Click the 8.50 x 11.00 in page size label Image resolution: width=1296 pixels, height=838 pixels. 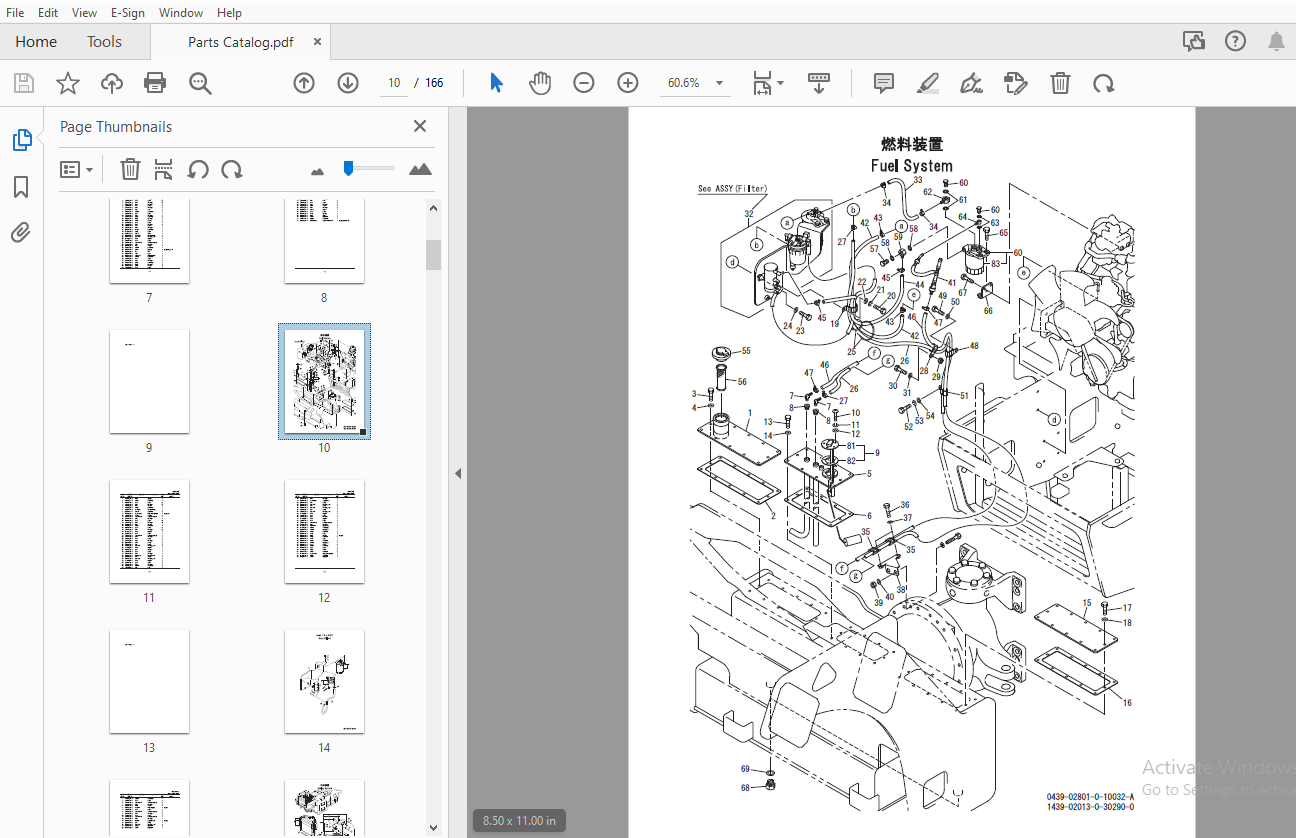click(x=519, y=821)
